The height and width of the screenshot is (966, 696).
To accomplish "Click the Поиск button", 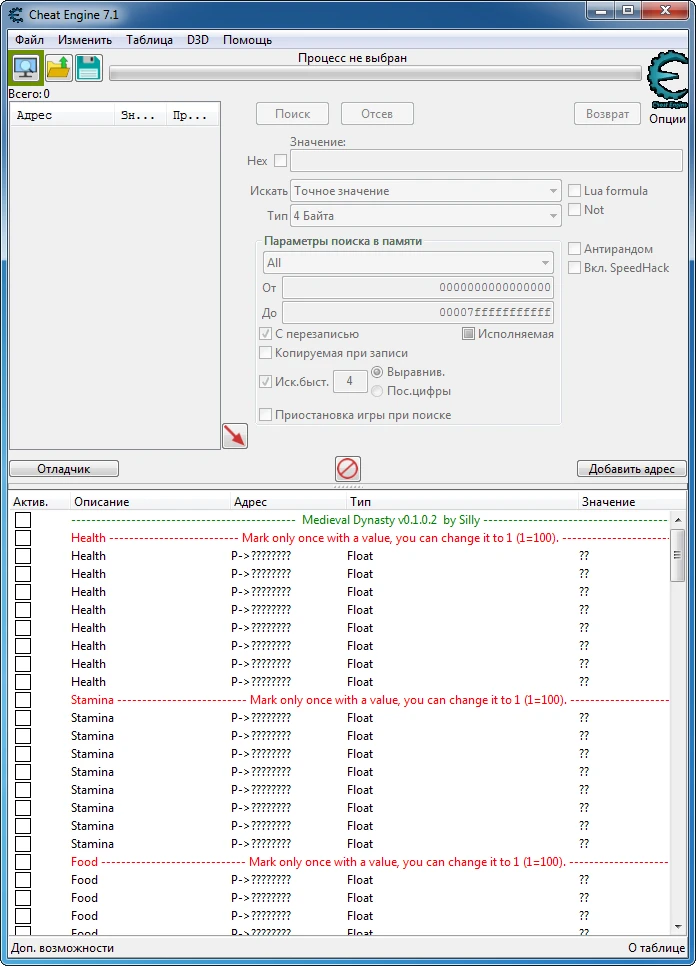I will point(293,114).
